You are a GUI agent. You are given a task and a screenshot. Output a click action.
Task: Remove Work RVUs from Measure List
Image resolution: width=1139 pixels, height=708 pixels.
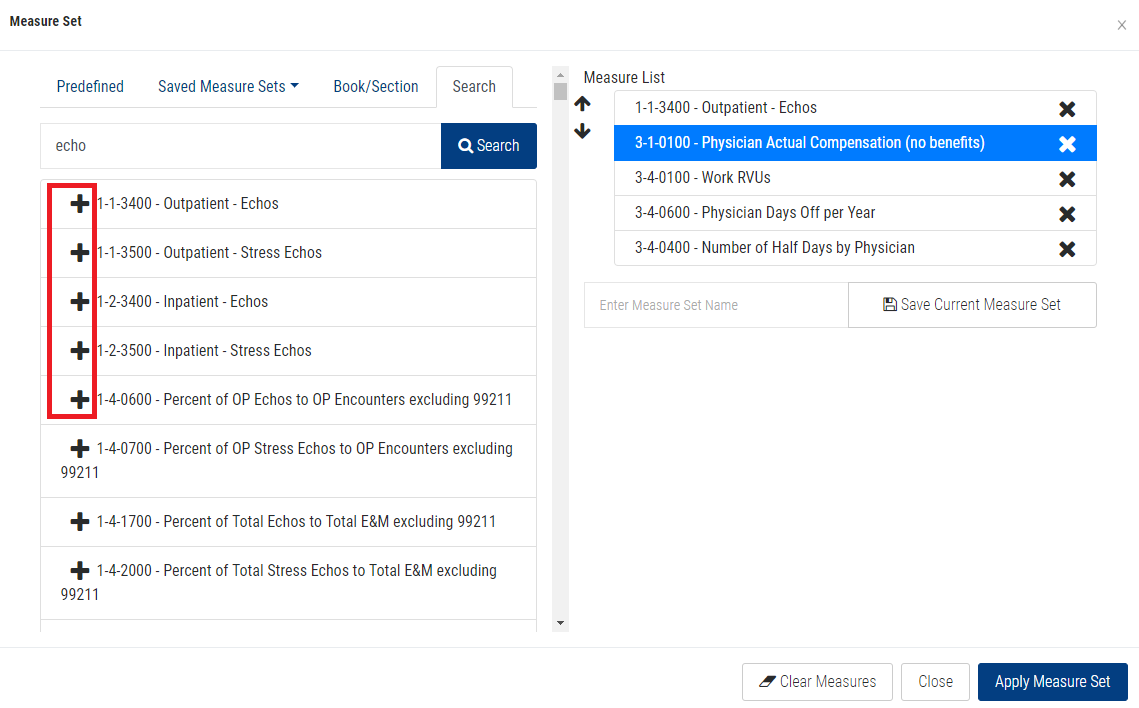[x=1067, y=179]
